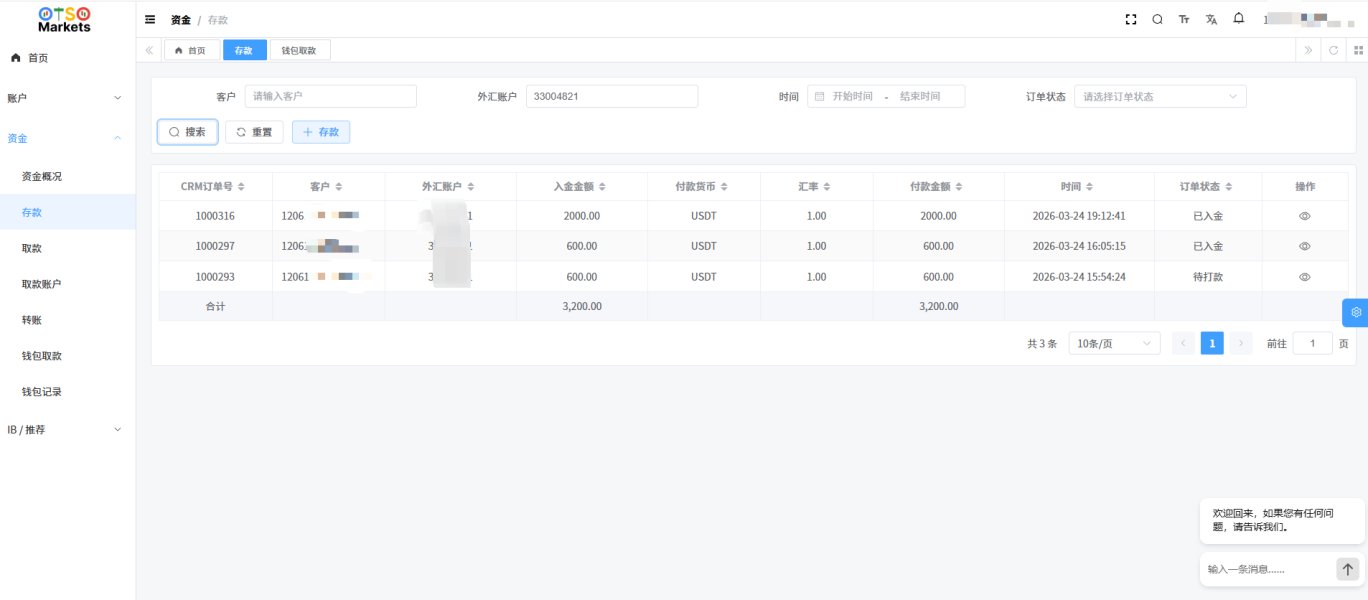Open the notification bell
Viewport: 1368px width, 600px height.
(x=1239, y=18)
